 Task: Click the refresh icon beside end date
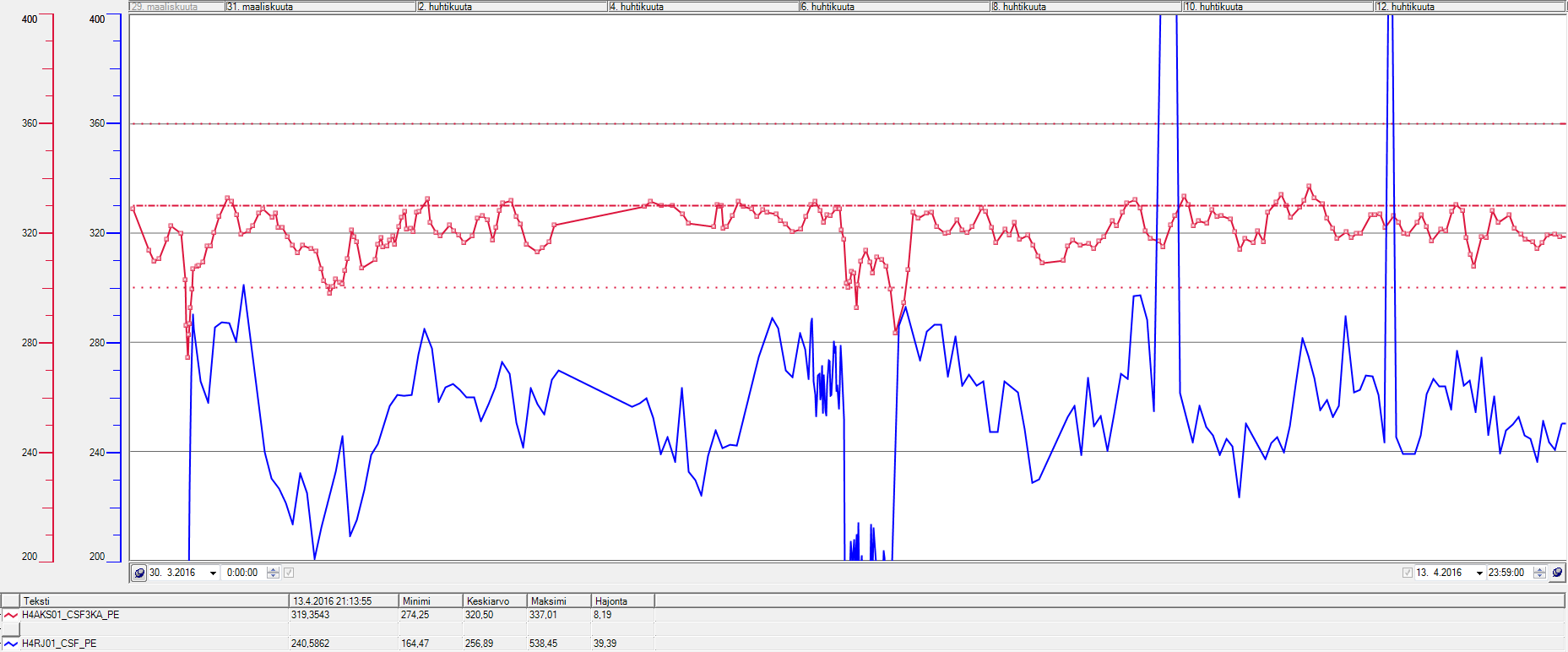(1557, 573)
